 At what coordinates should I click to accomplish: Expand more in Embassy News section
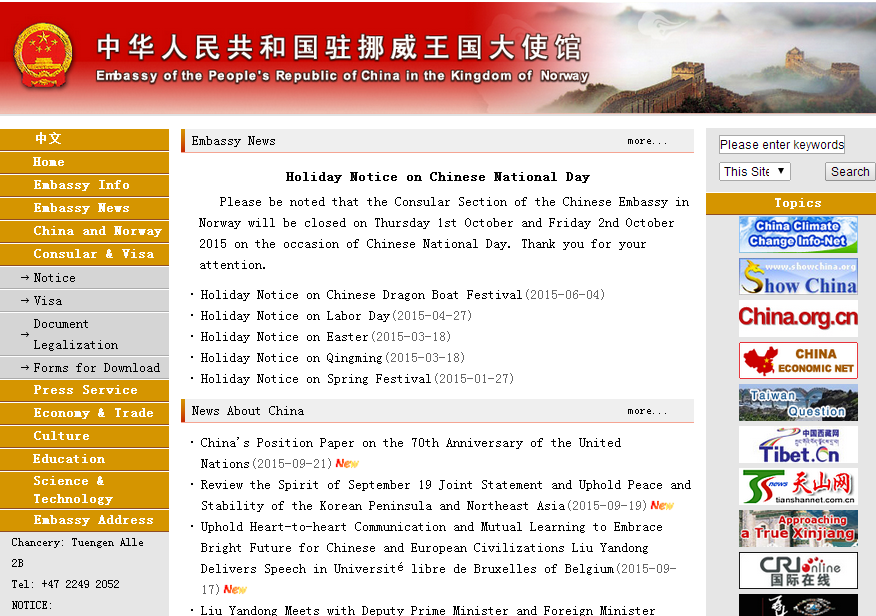point(647,141)
